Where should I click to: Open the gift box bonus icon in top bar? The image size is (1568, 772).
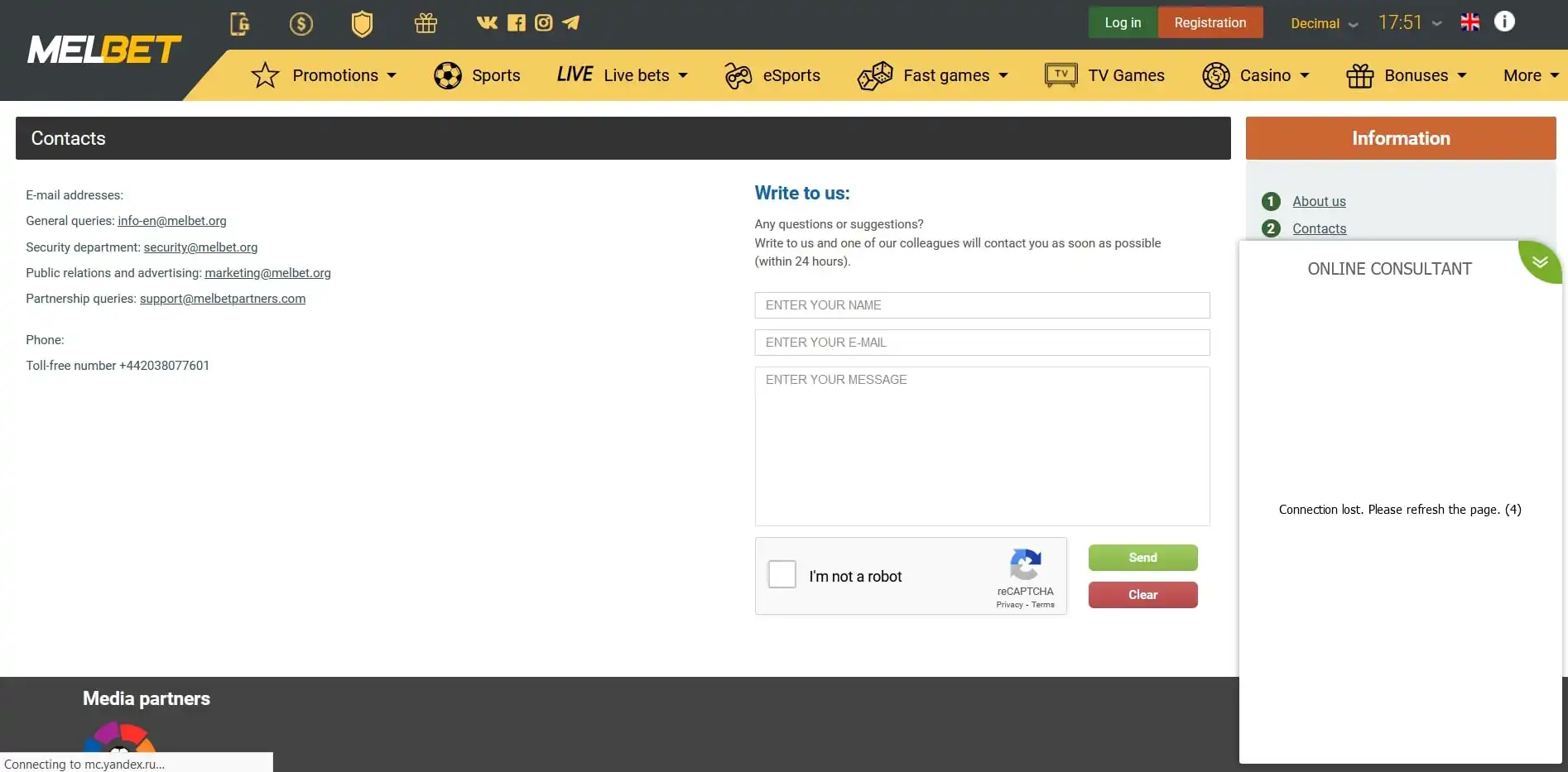pyautogui.click(x=426, y=23)
